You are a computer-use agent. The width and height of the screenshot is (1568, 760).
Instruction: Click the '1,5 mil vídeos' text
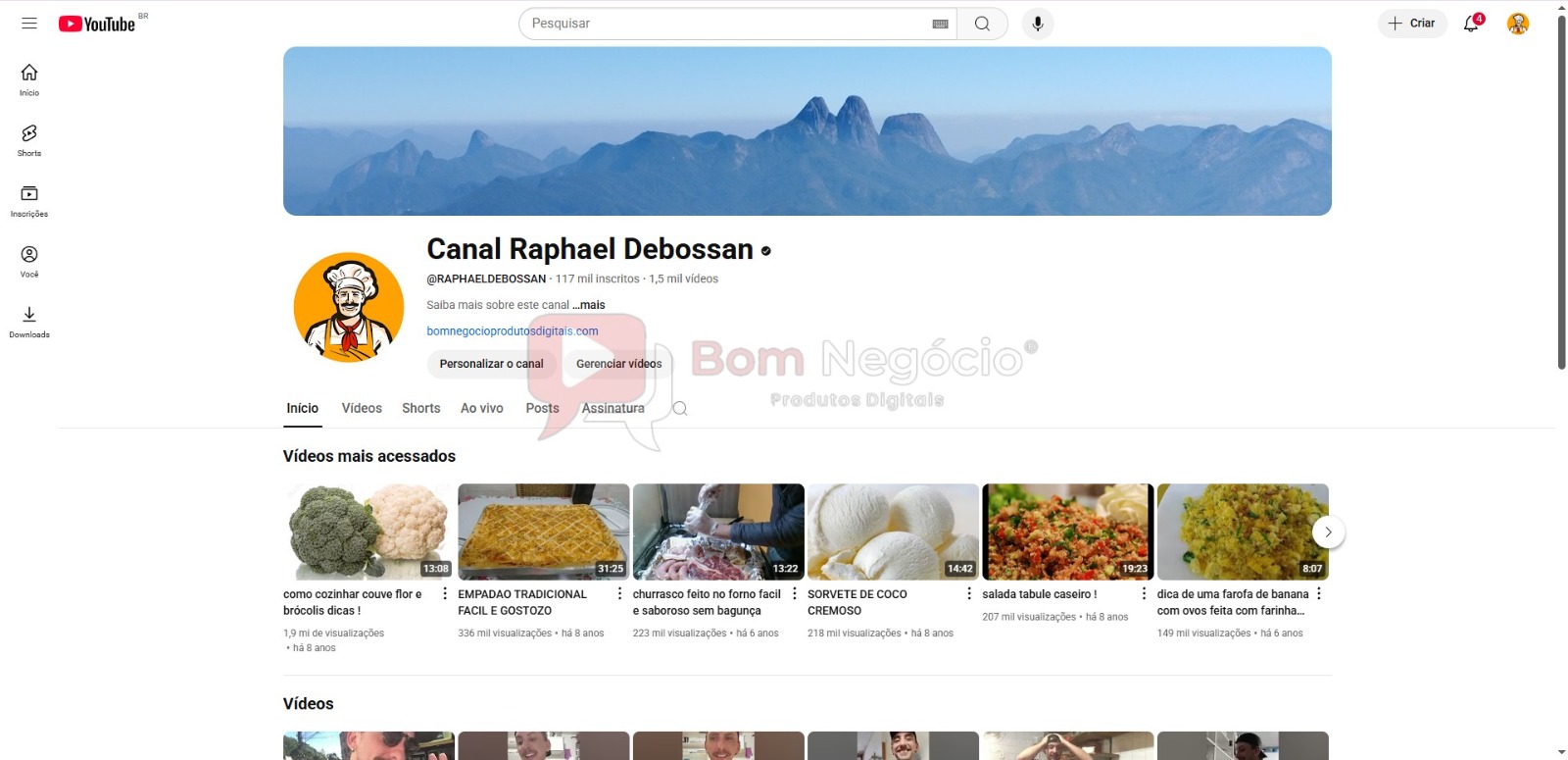[684, 279]
